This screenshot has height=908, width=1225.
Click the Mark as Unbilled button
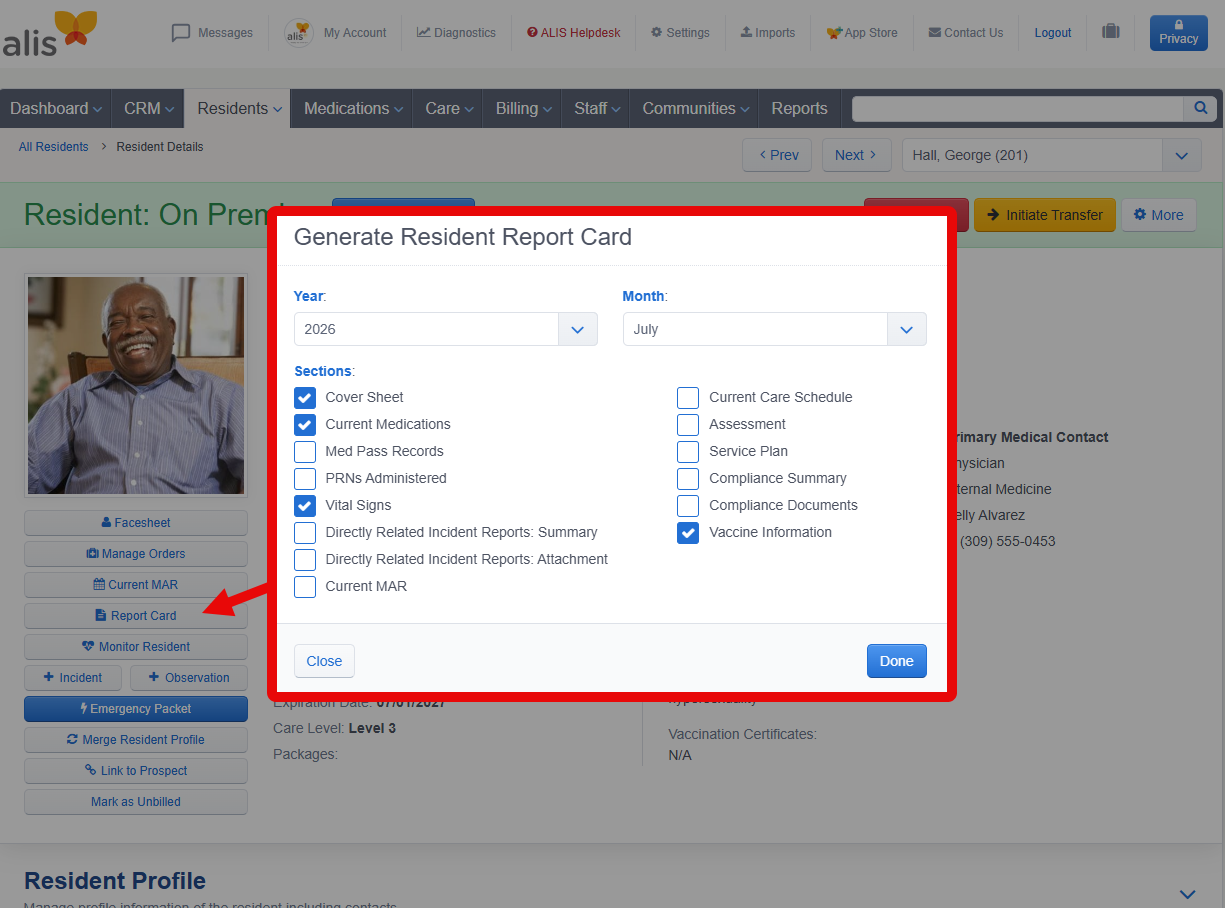point(136,802)
